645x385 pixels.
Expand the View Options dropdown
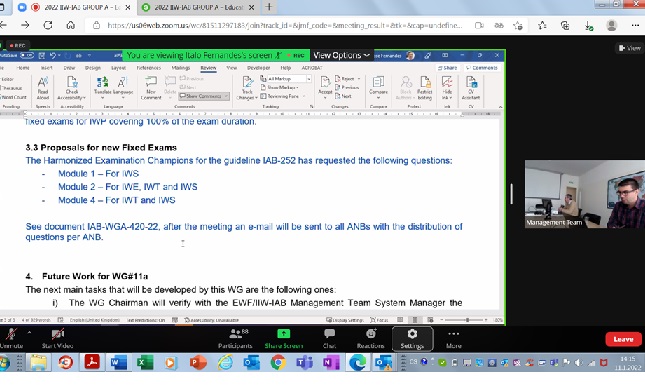(x=341, y=55)
